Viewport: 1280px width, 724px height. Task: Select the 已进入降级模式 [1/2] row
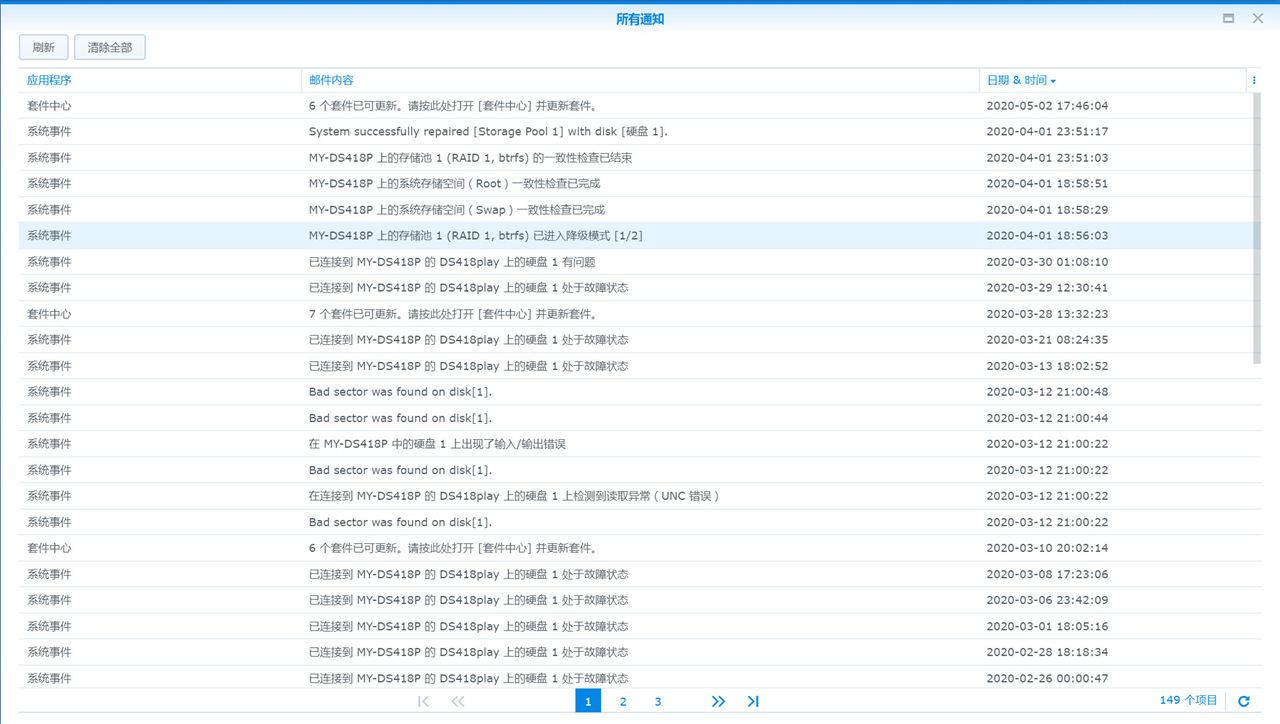pyautogui.click(x=635, y=235)
